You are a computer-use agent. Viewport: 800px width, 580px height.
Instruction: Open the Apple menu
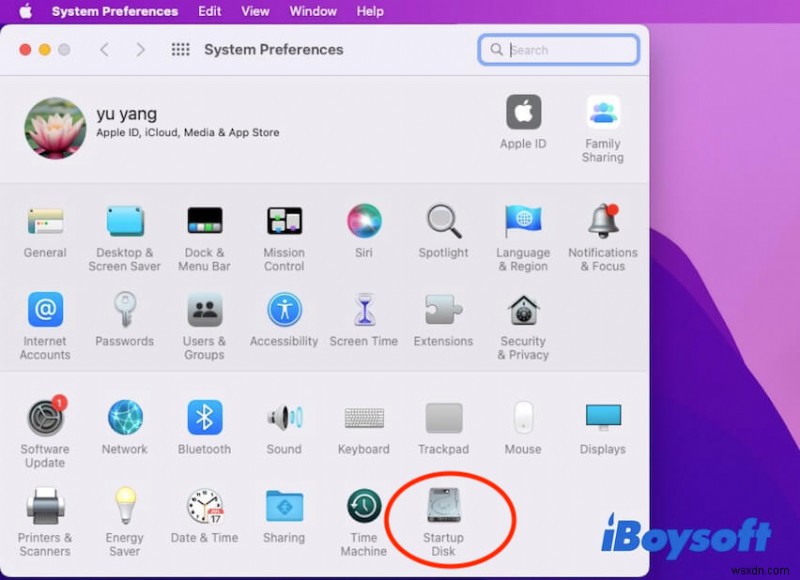(24, 11)
